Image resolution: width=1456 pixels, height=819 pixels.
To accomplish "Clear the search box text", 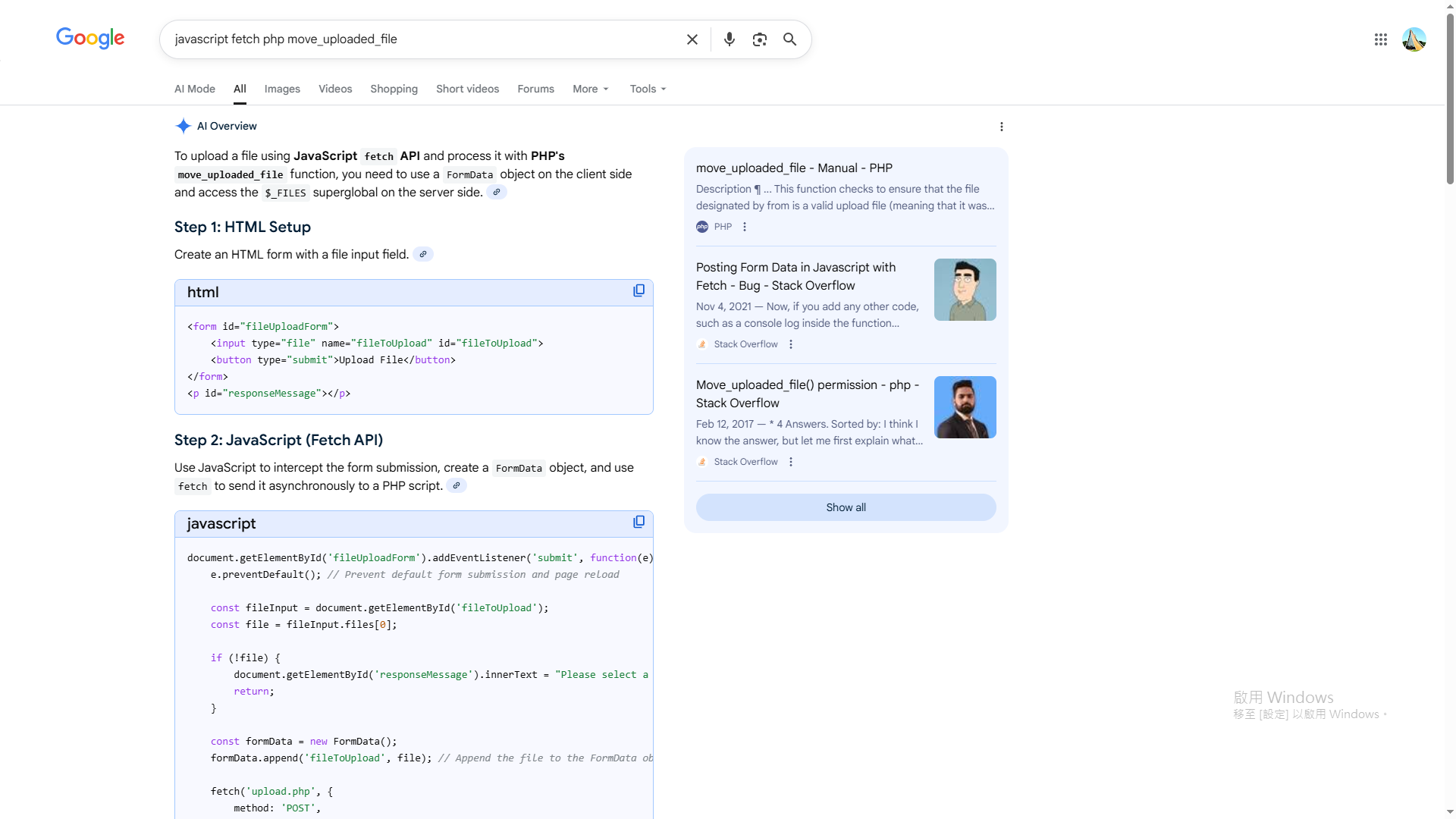I will pos(692,39).
